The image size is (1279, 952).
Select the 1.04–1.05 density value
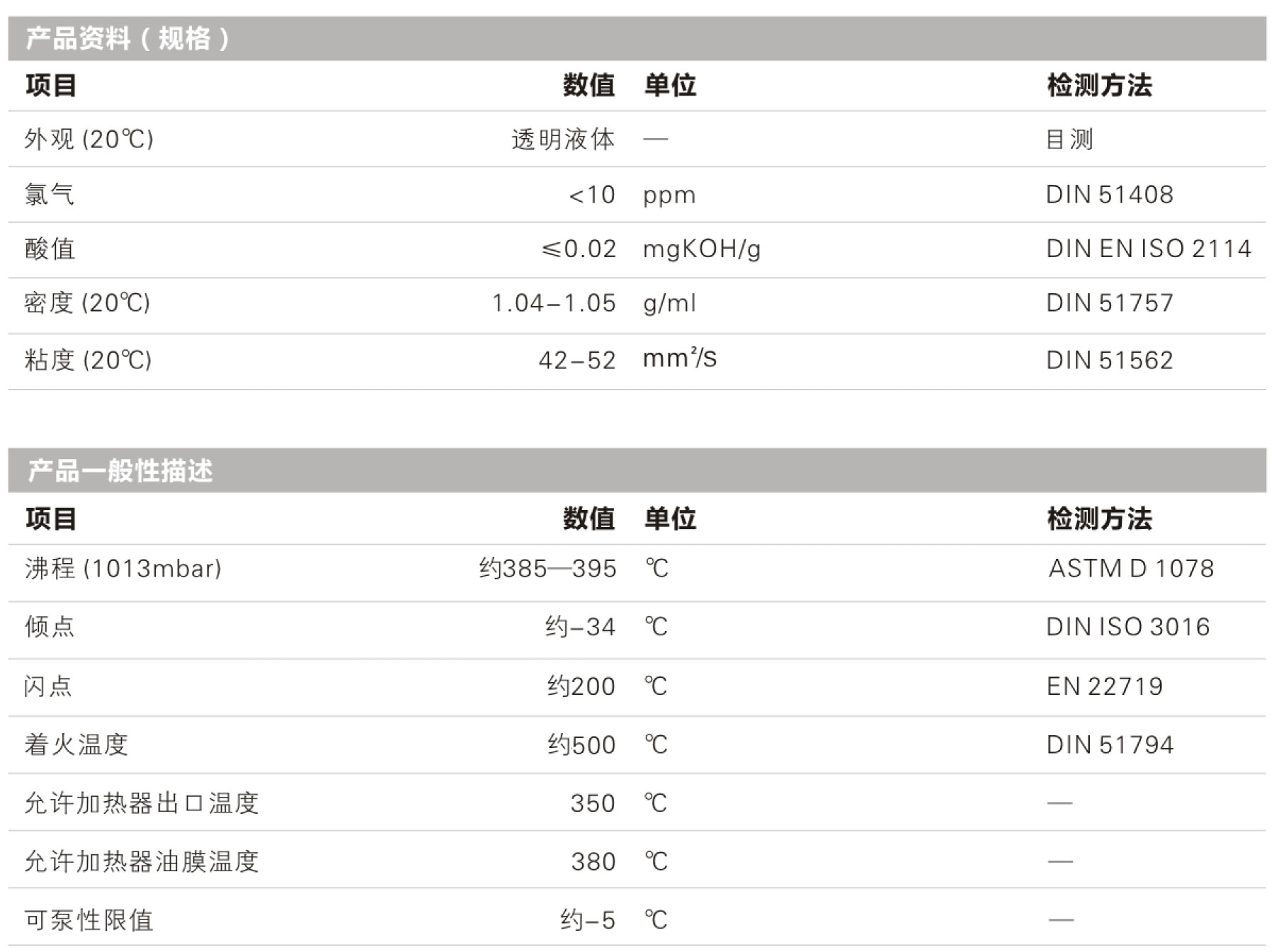click(554, 303)
